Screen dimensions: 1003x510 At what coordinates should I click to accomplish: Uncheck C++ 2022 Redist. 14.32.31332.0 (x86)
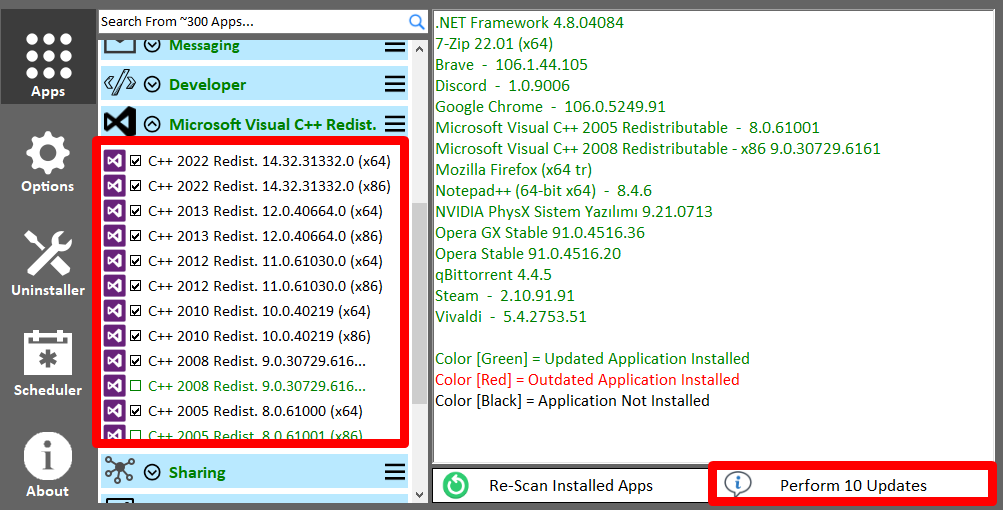136,186
